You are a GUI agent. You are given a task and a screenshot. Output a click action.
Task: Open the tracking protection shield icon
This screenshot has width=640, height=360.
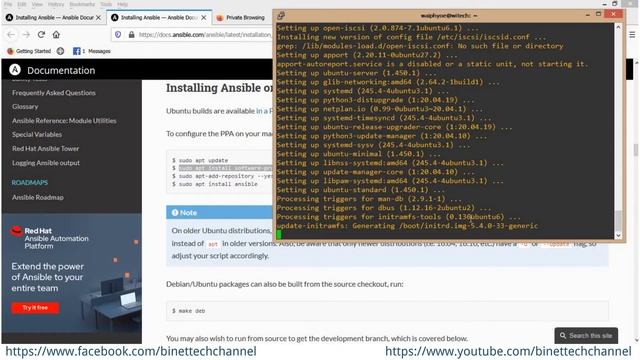(118, 35)
